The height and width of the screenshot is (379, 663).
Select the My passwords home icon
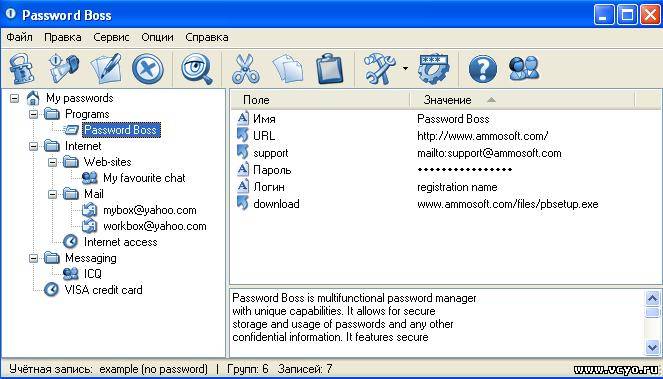(33, 98)
